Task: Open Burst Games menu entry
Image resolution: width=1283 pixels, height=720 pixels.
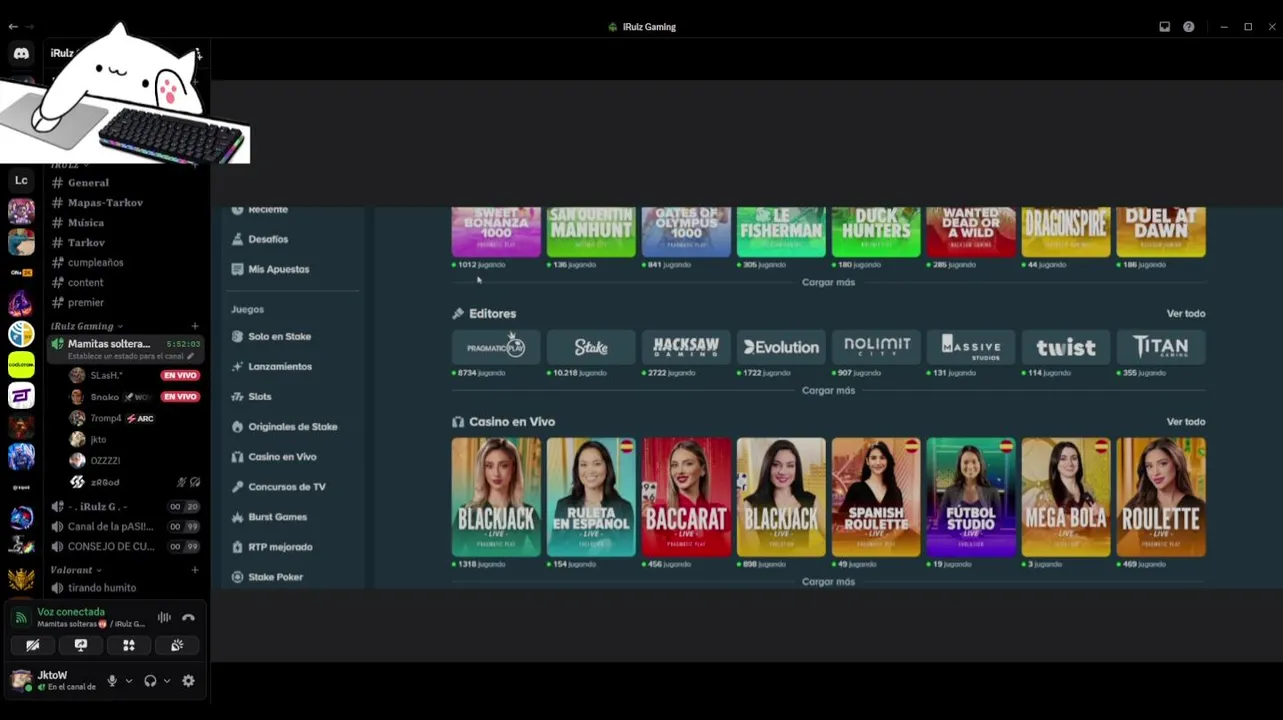Action: pyautogui.click(x=278, y=517)
